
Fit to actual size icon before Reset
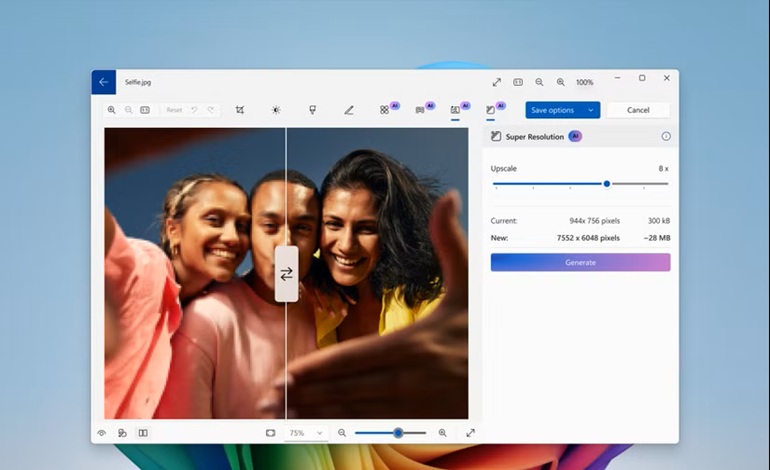(x=145, y=110)
